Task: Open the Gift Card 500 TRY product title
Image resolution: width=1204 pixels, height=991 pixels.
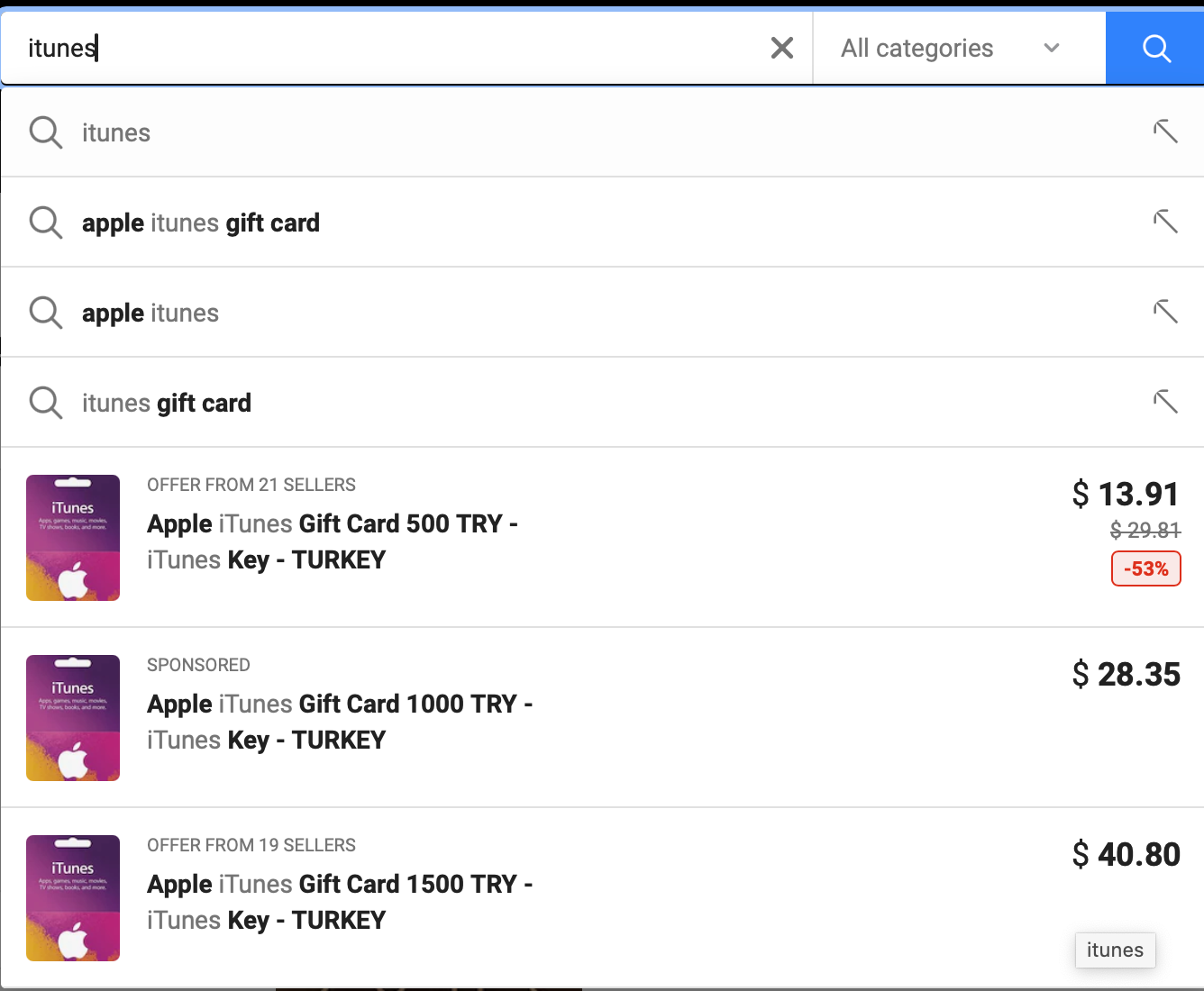Action: click(333, 541)
